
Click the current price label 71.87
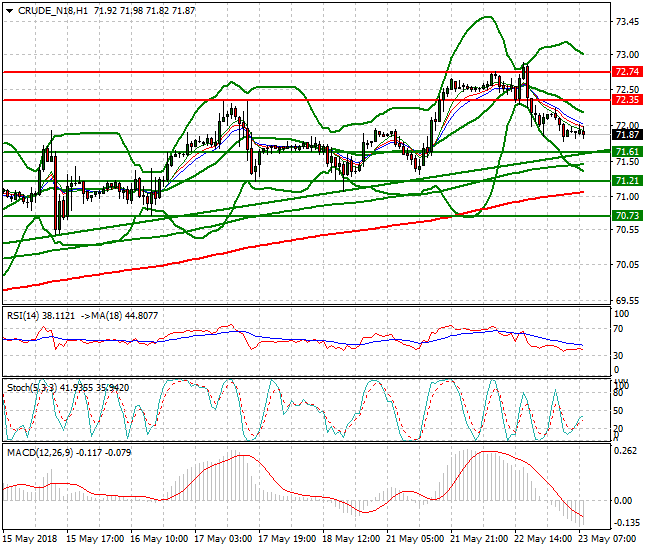(x=627, y=135)
